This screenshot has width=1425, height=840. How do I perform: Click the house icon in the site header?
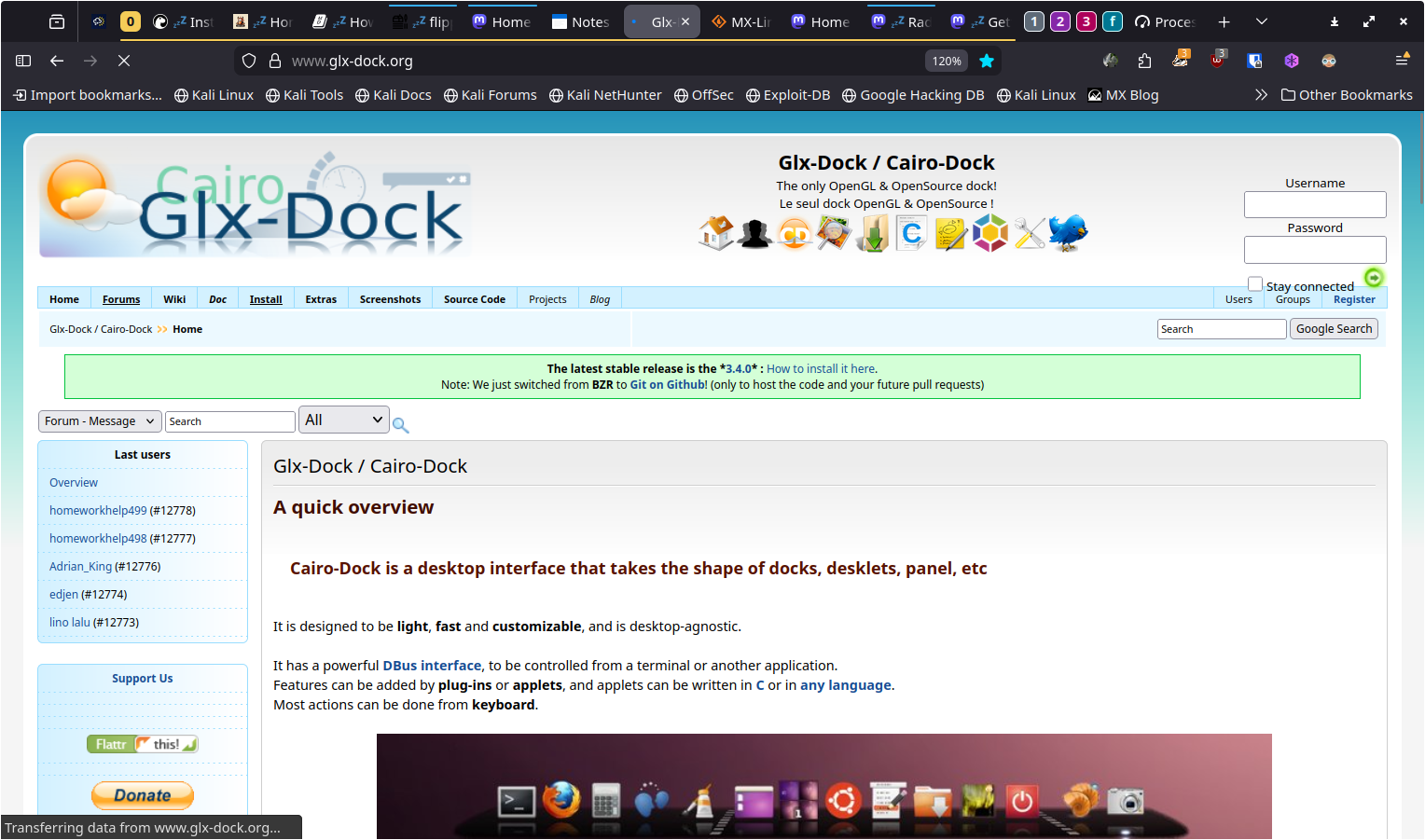coord(716,233)
